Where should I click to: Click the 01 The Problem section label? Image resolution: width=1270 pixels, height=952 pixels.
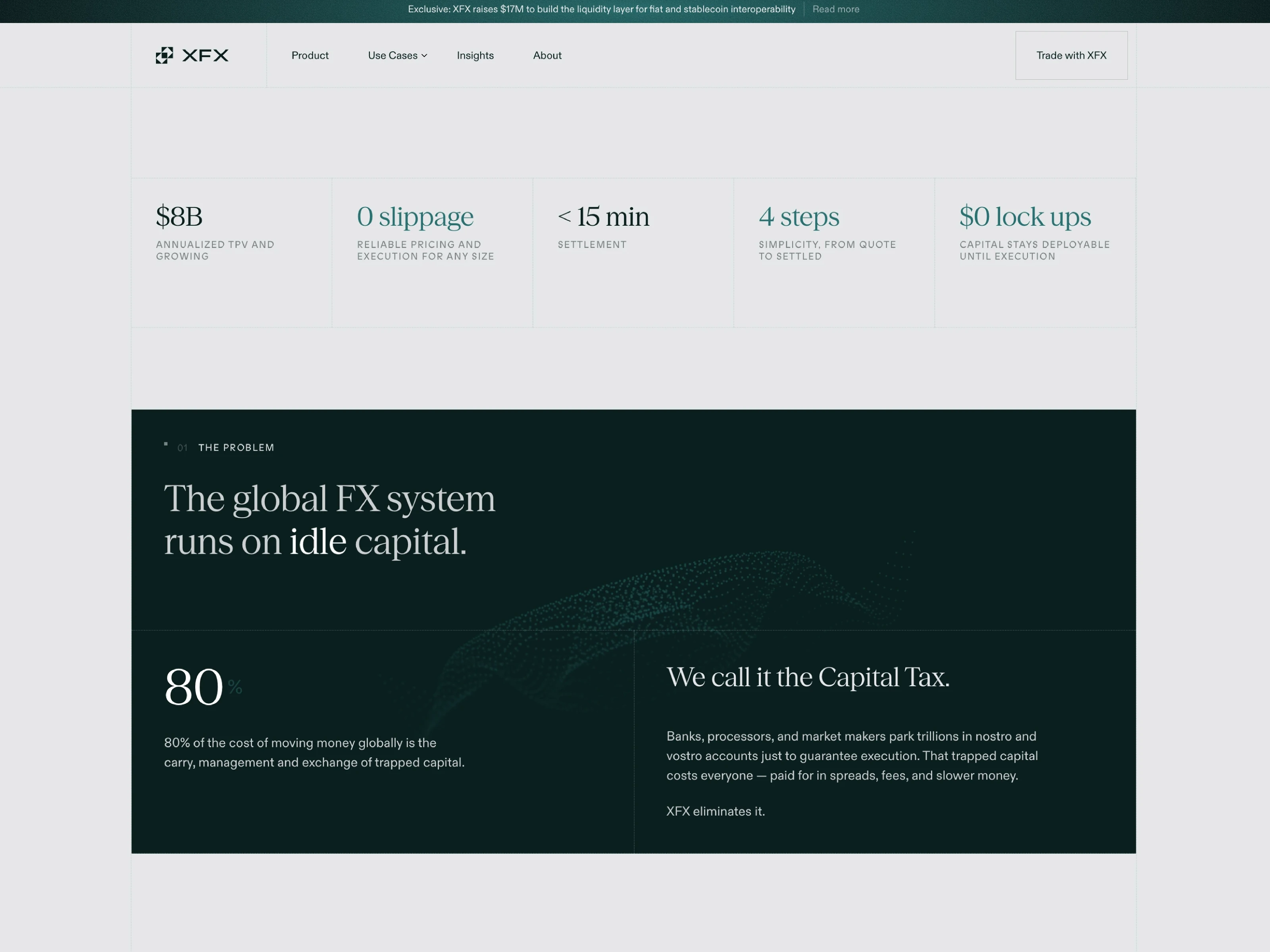219,447
